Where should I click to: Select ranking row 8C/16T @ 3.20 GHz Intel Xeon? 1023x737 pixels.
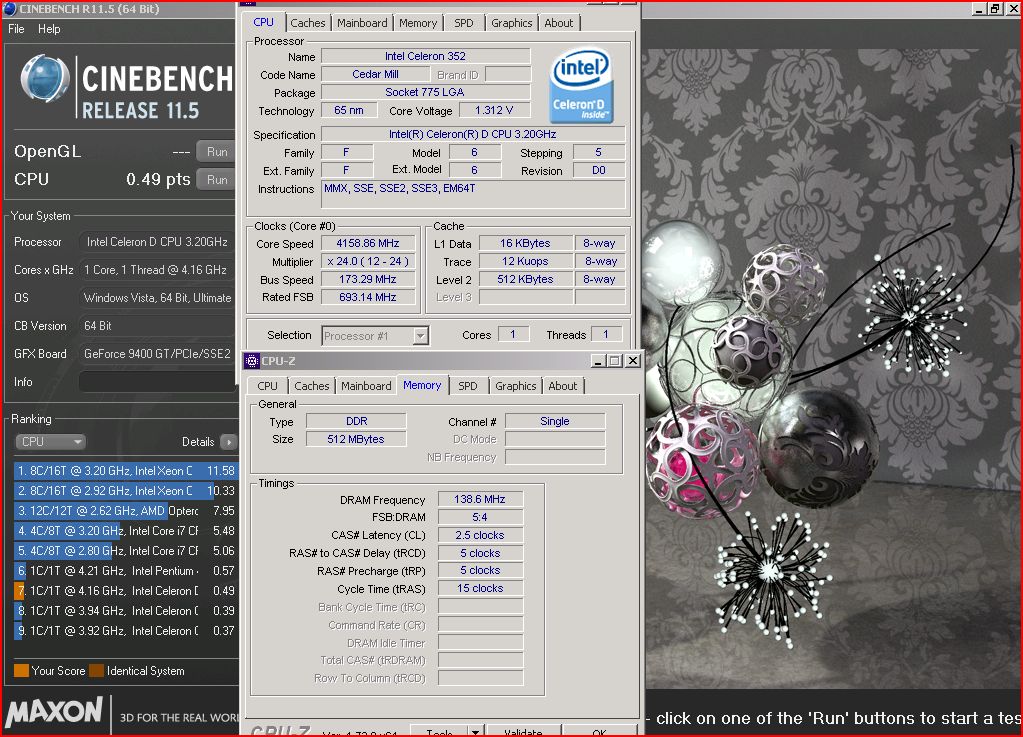[125, 470]
